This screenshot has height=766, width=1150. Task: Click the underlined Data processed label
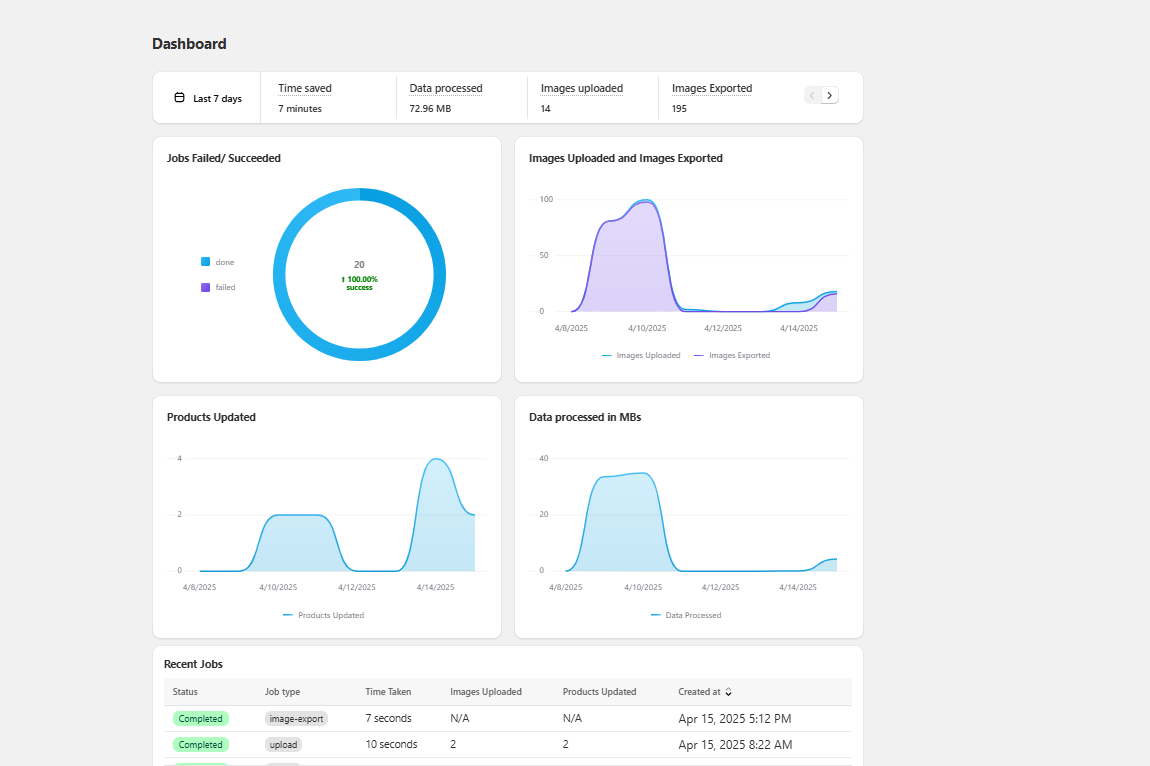click(445, 88)
